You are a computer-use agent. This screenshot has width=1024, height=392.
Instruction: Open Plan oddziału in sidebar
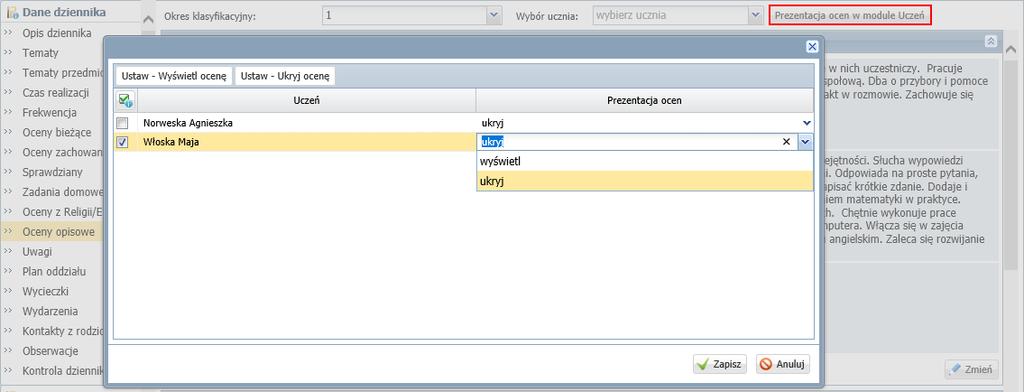pos(54,271)
